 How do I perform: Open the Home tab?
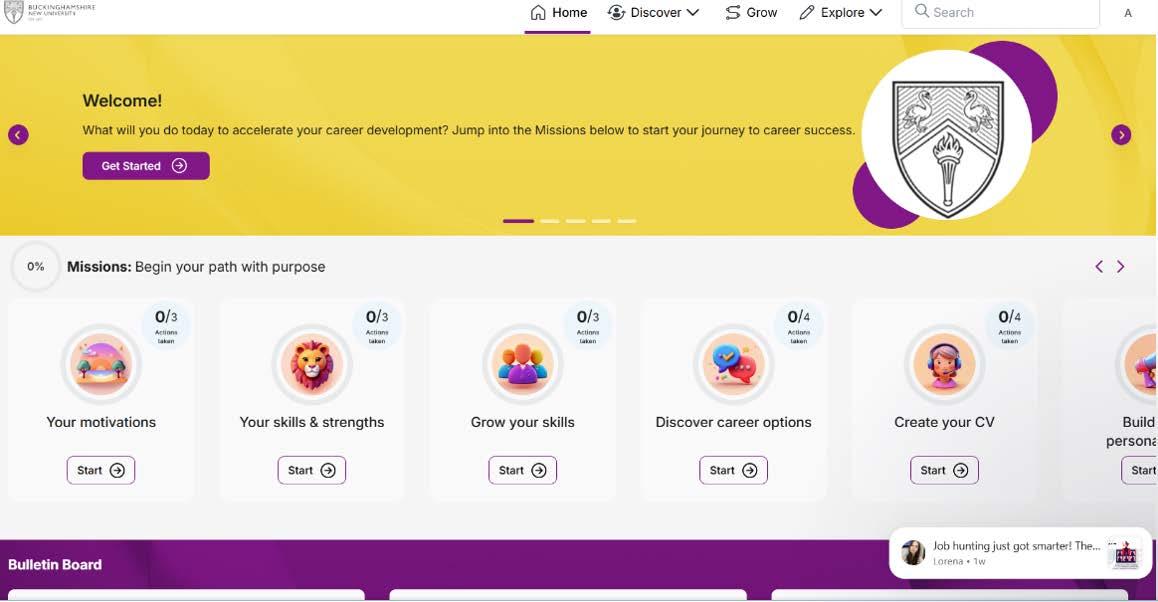[x=558, y=13]
